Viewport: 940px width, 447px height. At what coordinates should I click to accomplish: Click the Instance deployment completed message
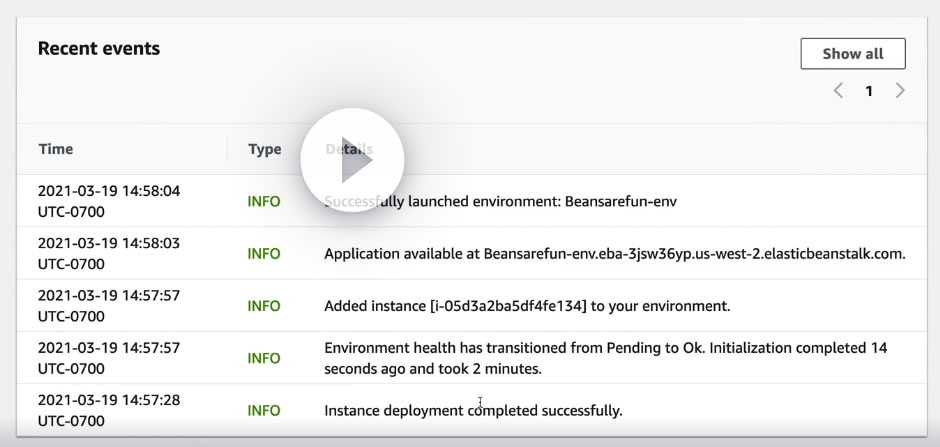pos(473,410)
